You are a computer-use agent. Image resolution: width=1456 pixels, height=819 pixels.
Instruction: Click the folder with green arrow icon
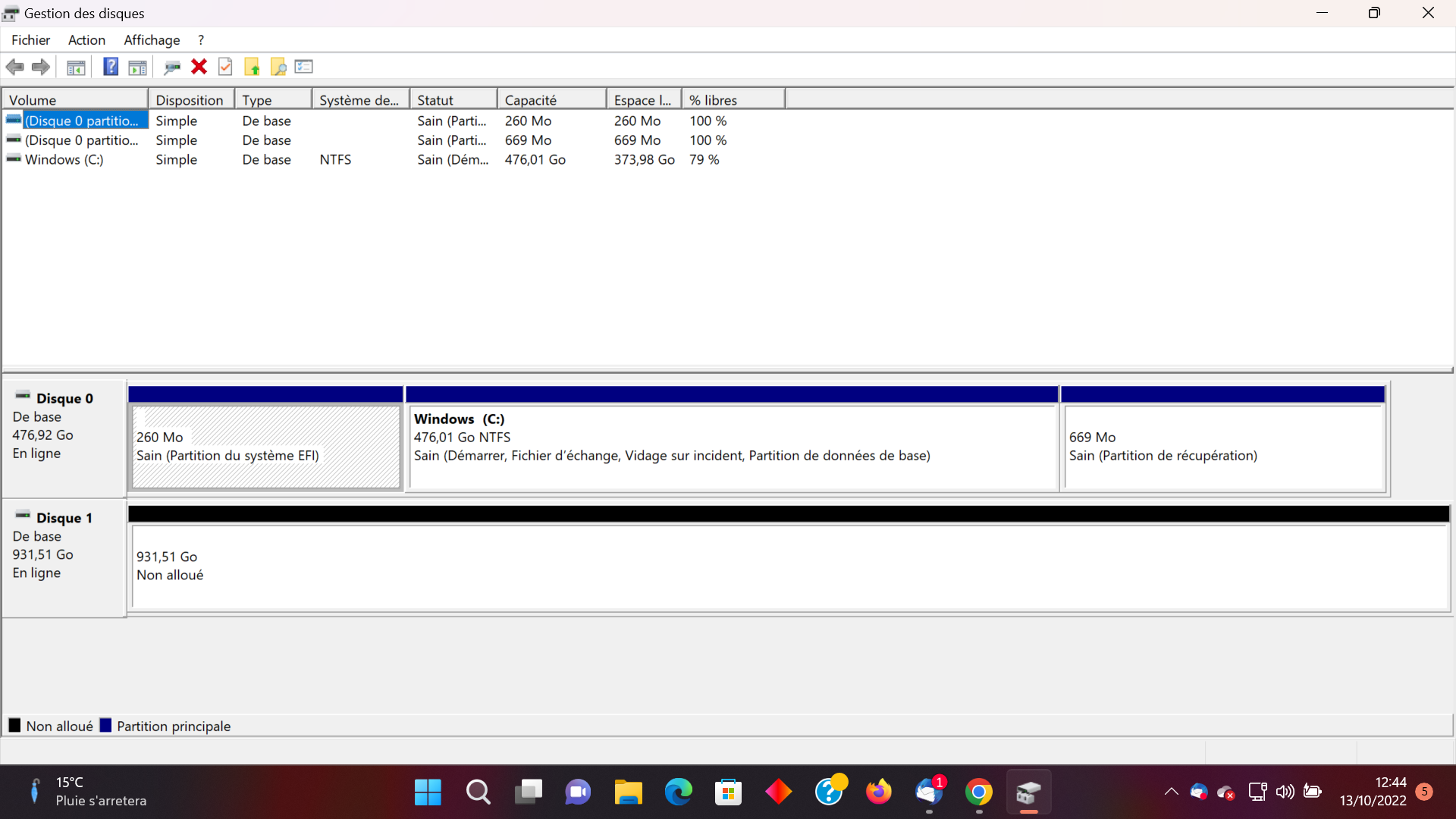point(252,67)
